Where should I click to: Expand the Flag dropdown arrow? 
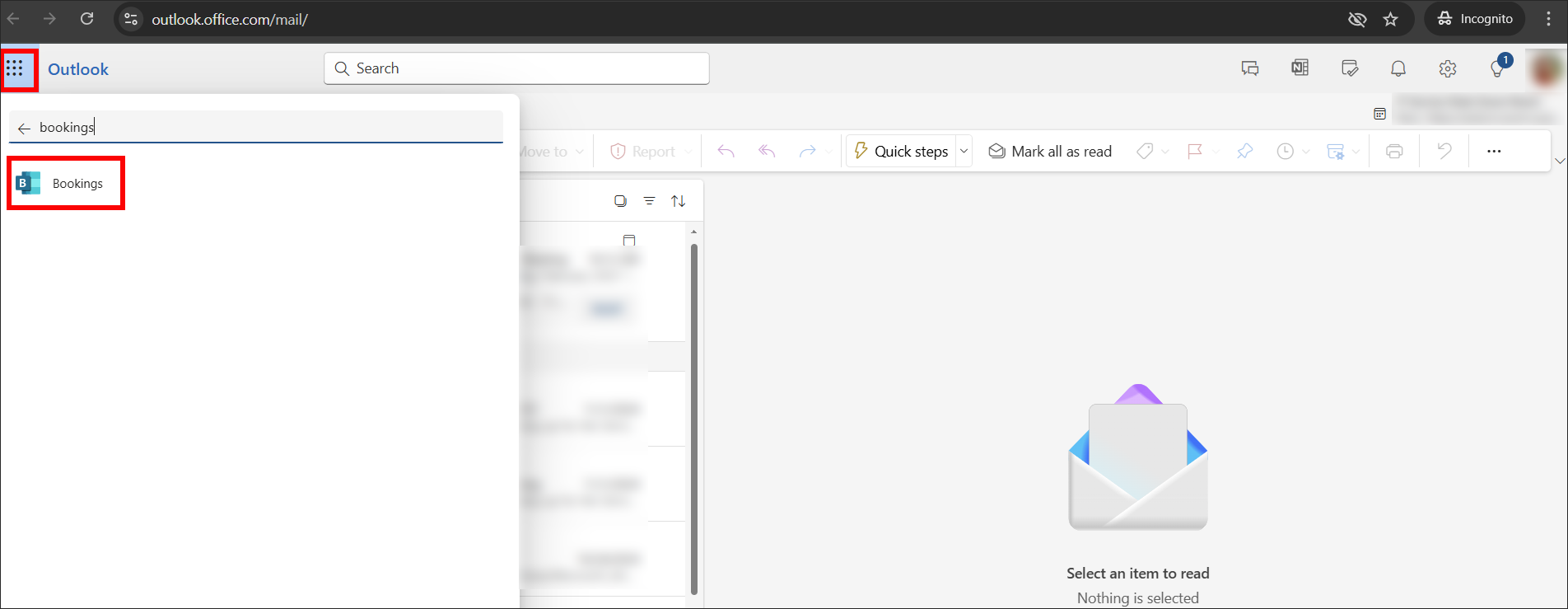click(1215, 152)
